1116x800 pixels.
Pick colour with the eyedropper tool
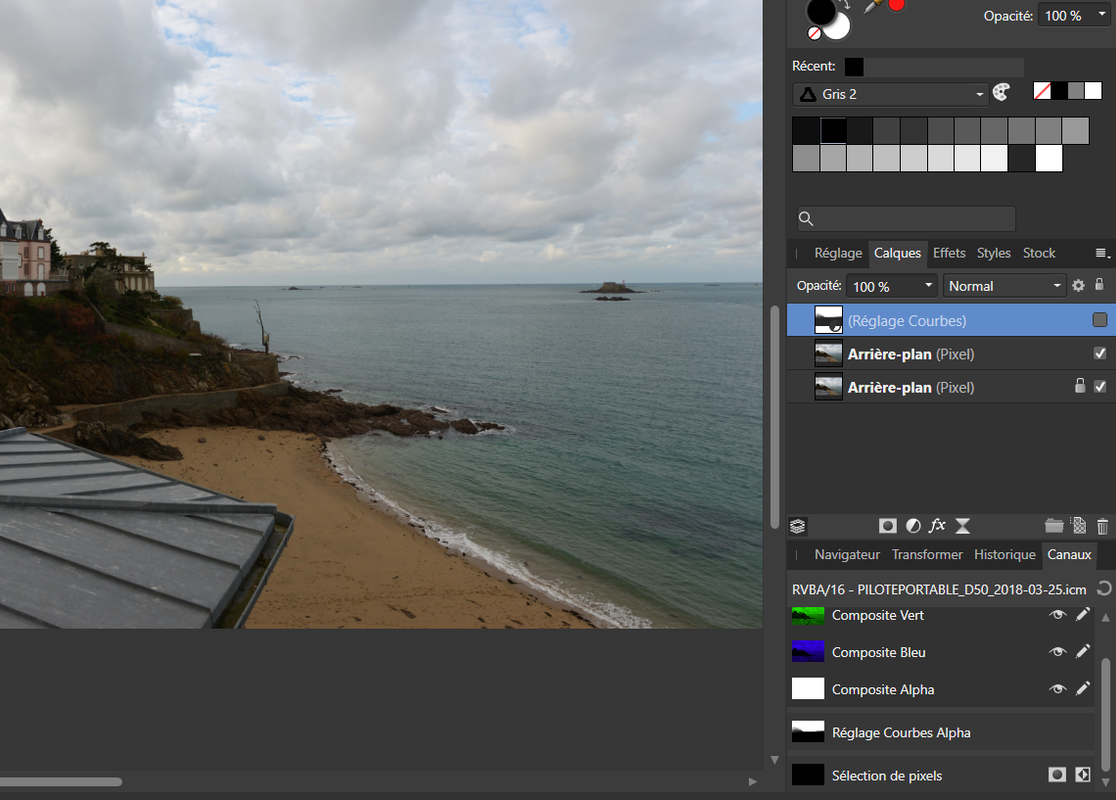(873, 6)
